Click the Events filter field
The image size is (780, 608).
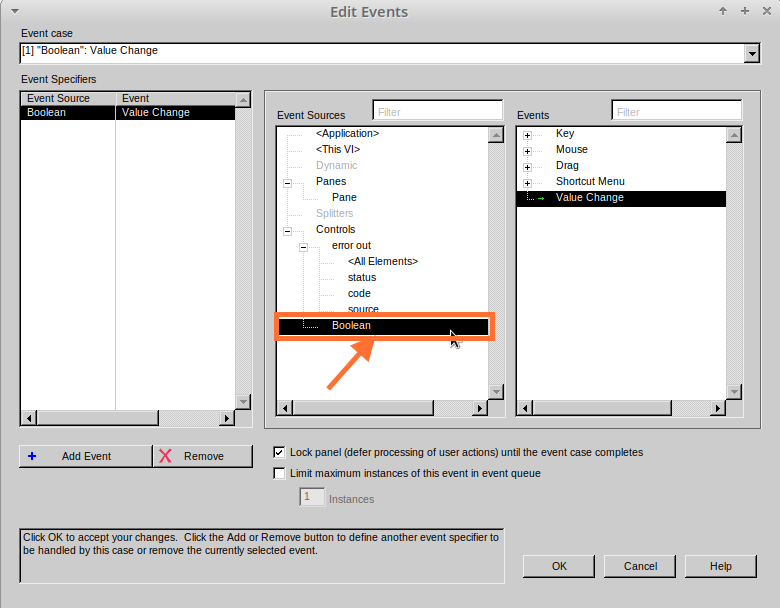pos(677,110)
